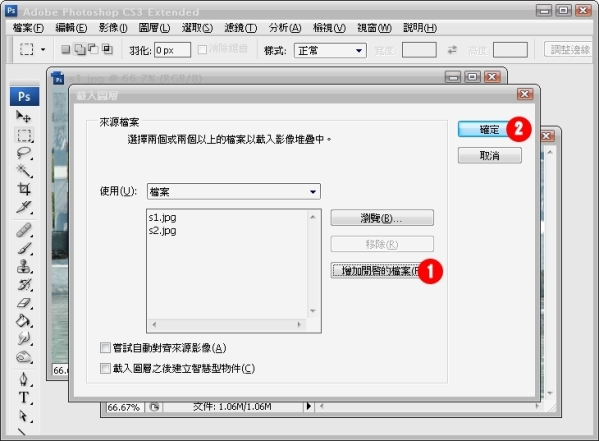
Task: Enable 嘗試自動對齊來源影像 checkbox
Action: pyautogui.click(x=105, y=348)
